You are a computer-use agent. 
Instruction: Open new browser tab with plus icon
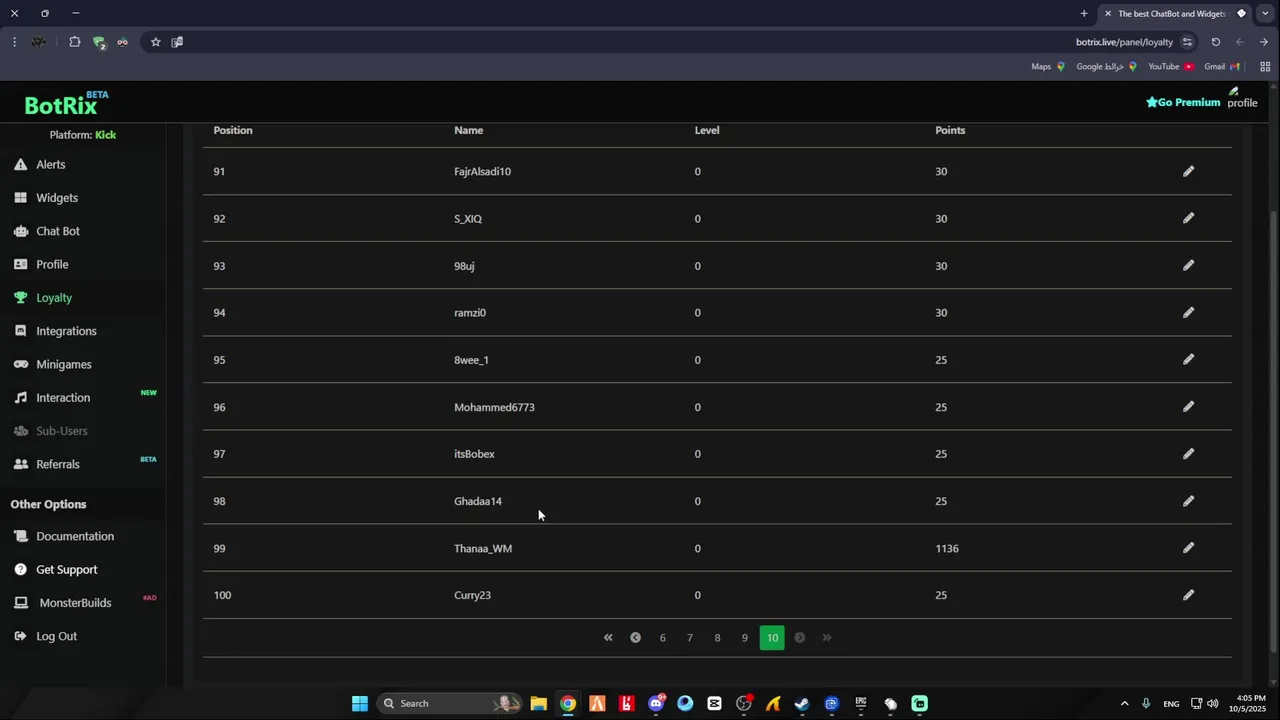[x=1084, y=13]
